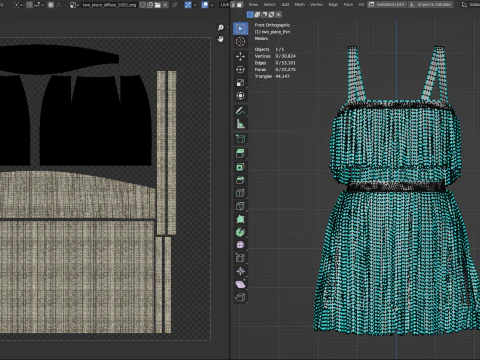Activate the Scale tool
480x360 pixels.
click(x=240, y=83)
